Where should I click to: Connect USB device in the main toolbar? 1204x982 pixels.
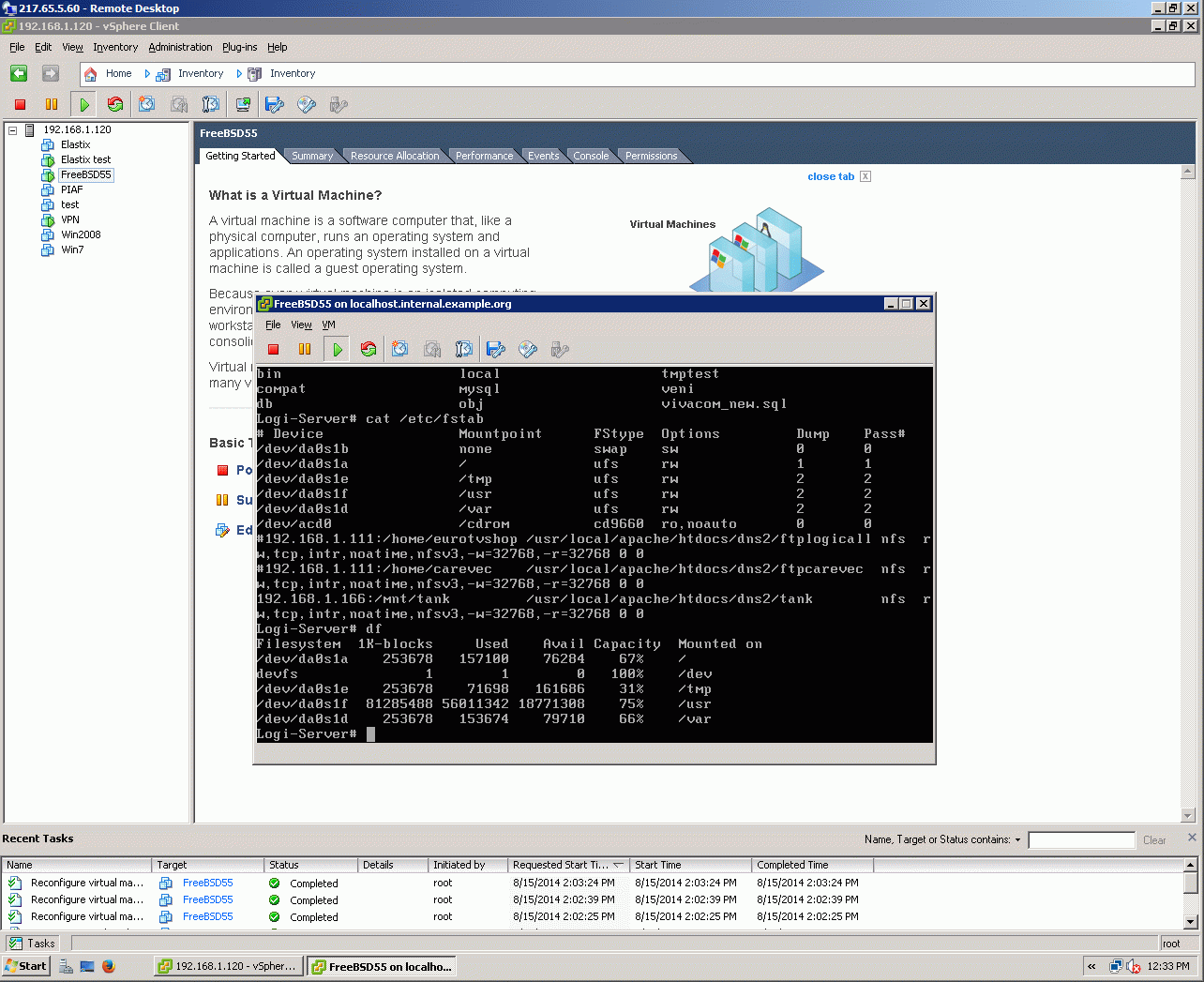coord(339,105)
